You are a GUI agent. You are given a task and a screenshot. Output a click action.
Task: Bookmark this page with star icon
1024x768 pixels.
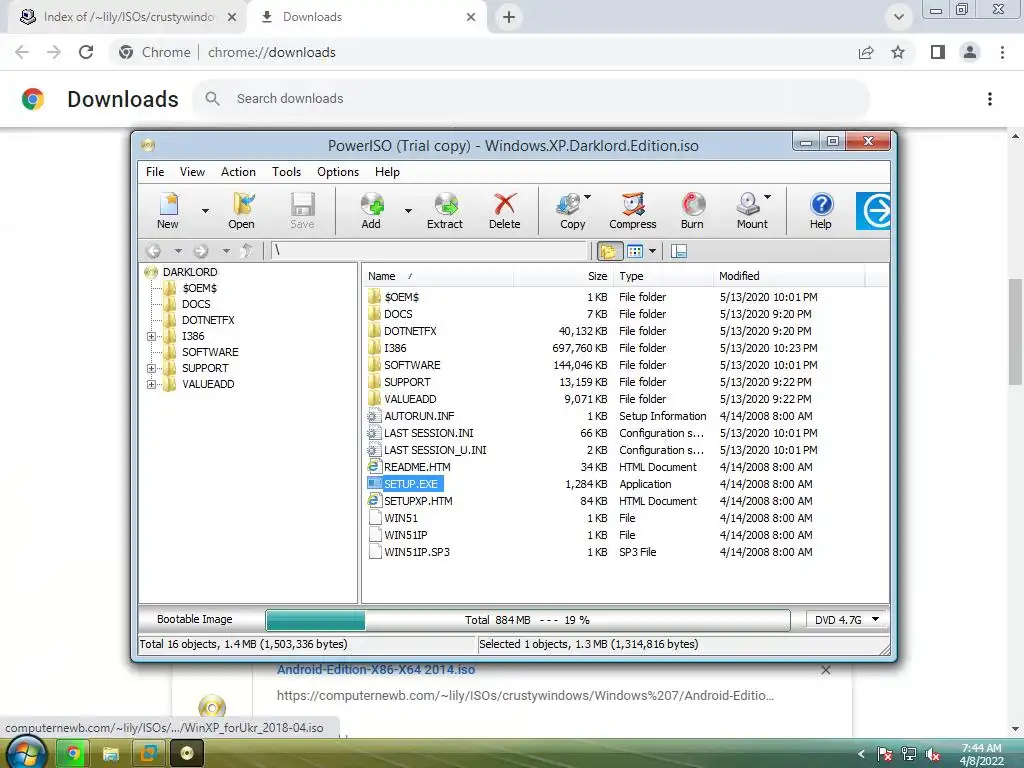[898, 52]
